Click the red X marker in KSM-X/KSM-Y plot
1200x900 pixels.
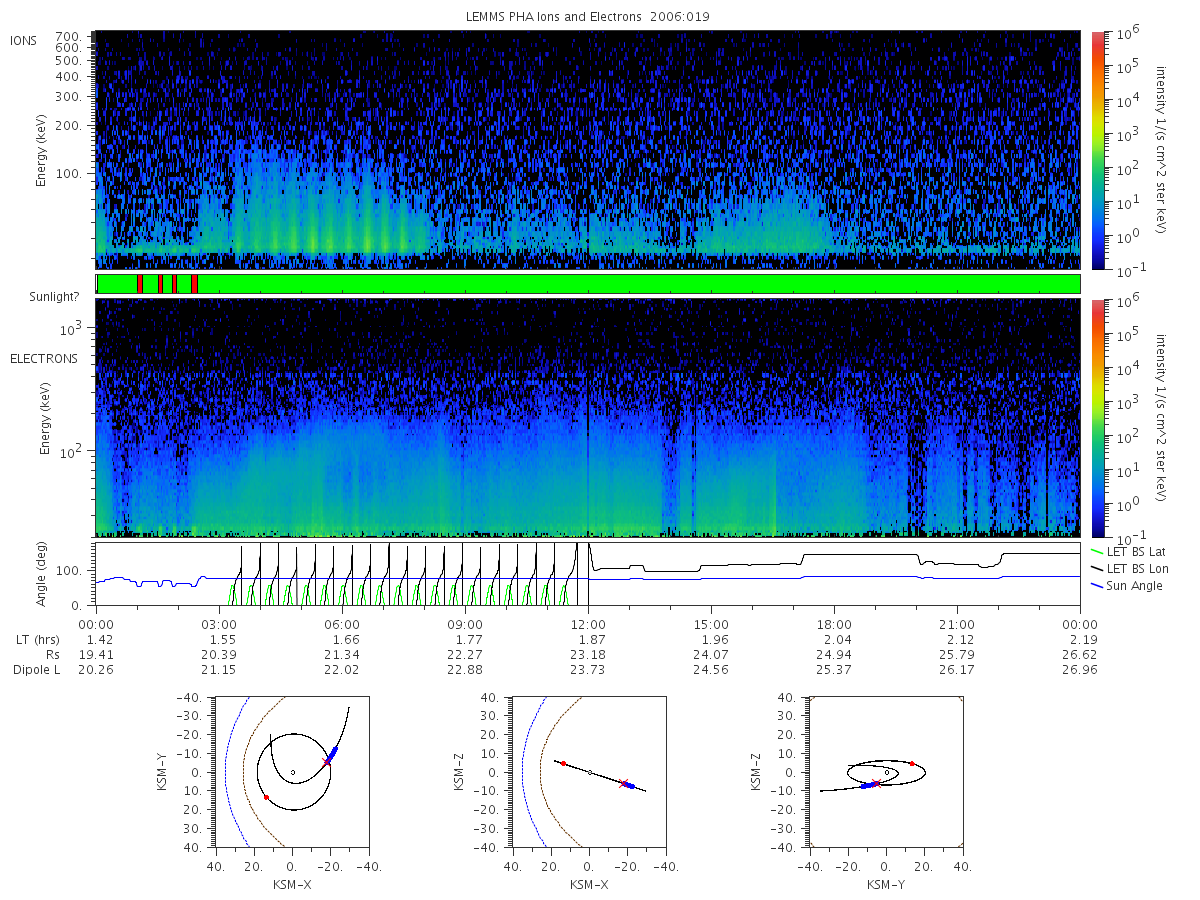tap(326, 762)
